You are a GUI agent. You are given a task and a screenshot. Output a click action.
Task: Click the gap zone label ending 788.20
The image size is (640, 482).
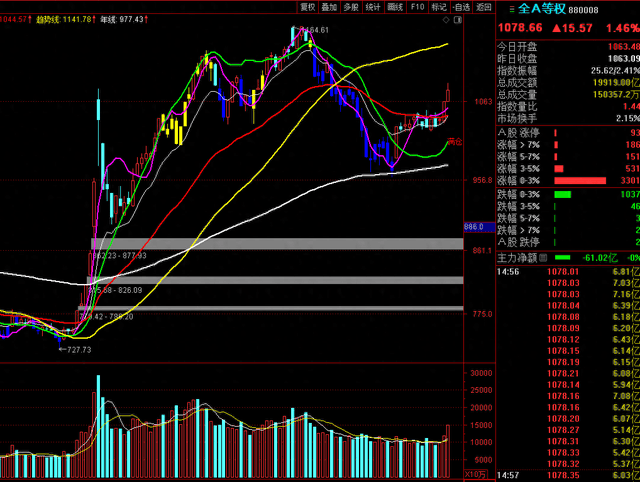point(109,317)
